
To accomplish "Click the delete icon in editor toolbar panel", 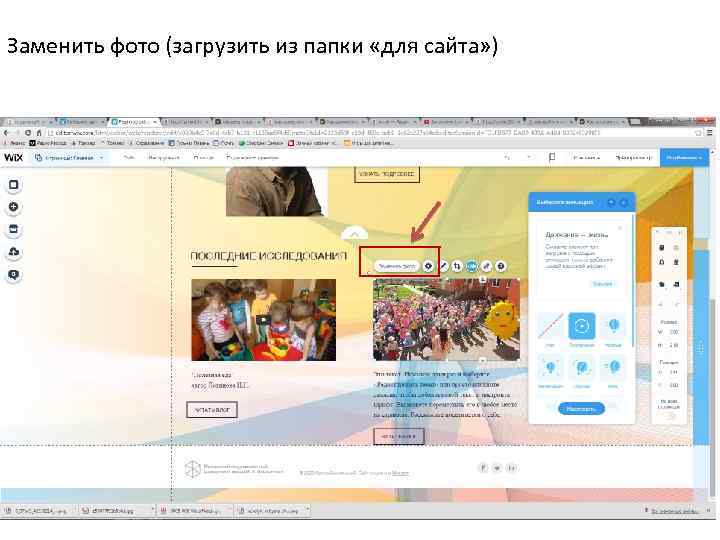I will 676,262.
